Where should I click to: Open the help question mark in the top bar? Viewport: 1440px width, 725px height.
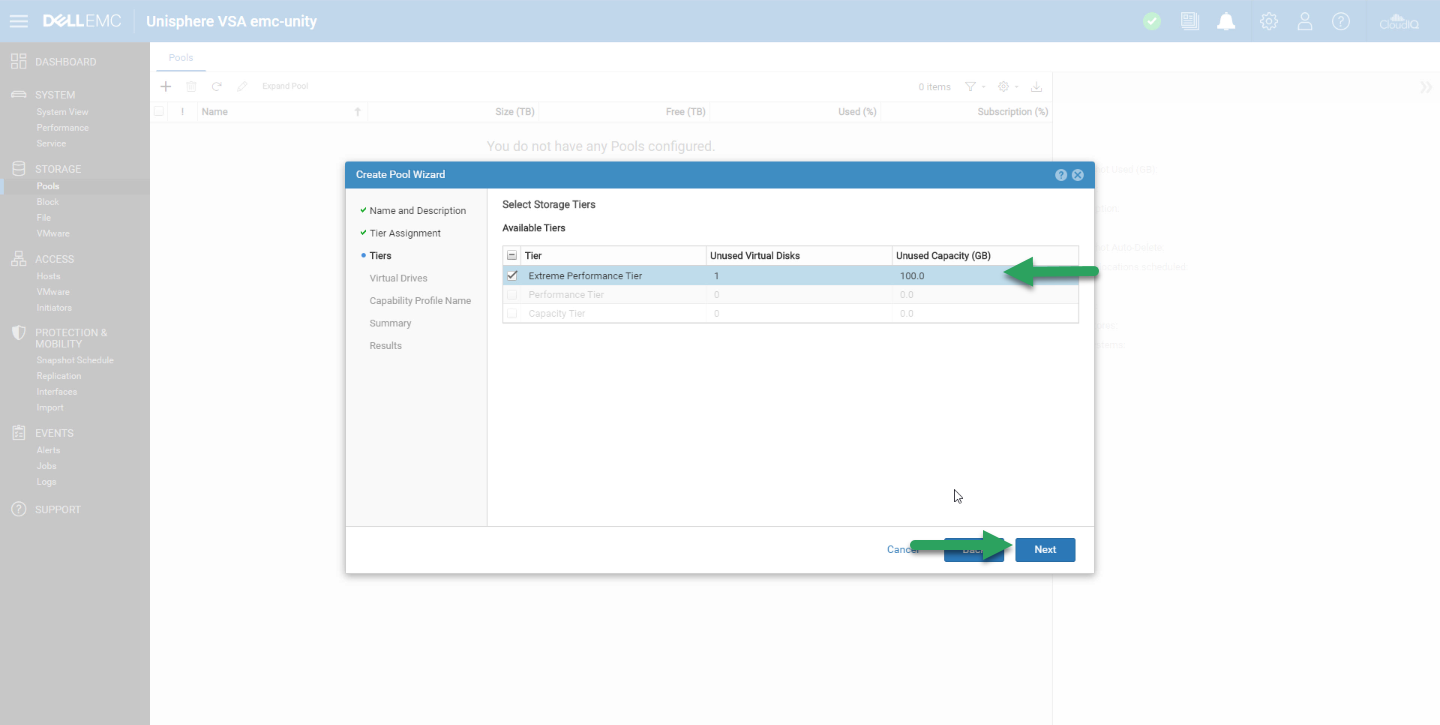pyautogui.click(x=1341, y=21)
